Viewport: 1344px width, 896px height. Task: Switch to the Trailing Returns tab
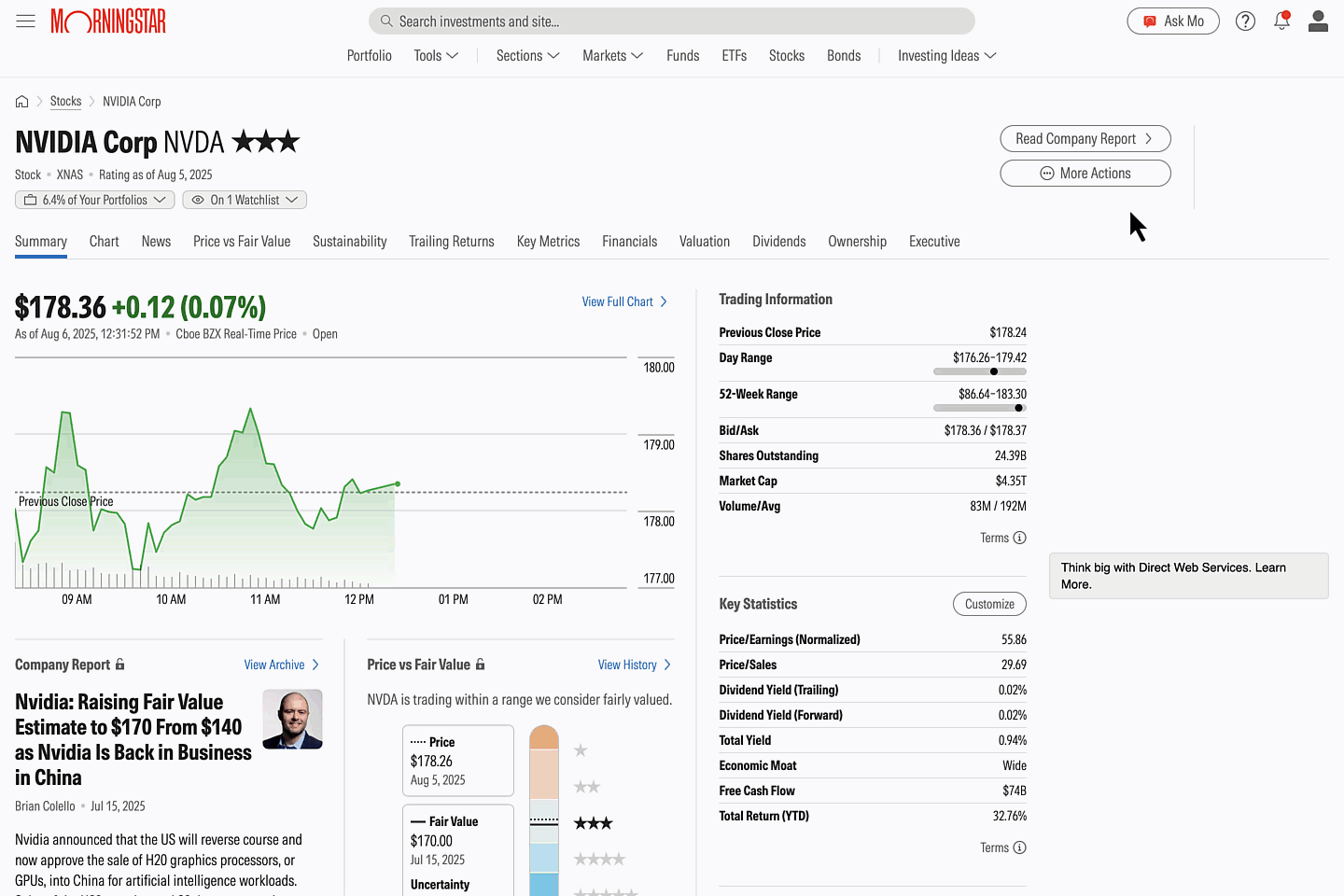(x=452, y=241)
